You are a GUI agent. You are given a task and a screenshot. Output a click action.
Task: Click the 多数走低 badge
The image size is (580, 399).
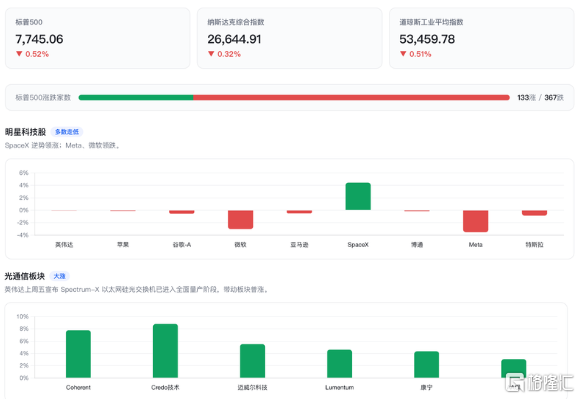pyautogui.click(x=67, y=132)
